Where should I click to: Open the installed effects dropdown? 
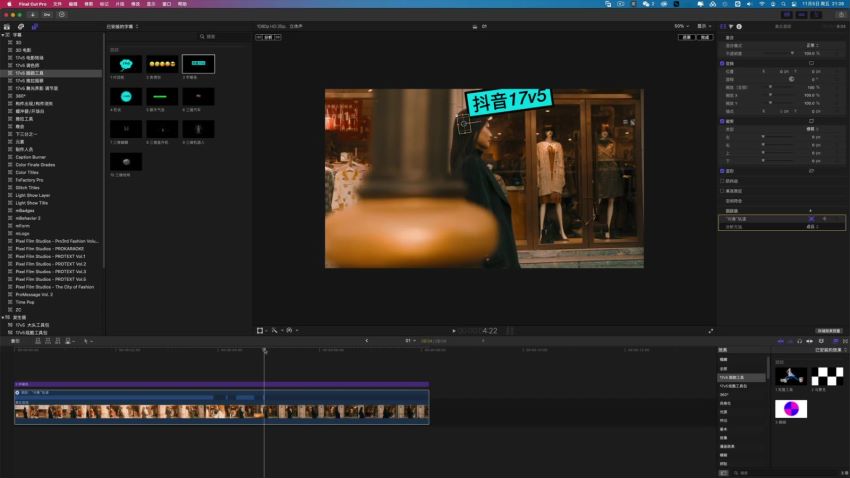coord(830,350)
